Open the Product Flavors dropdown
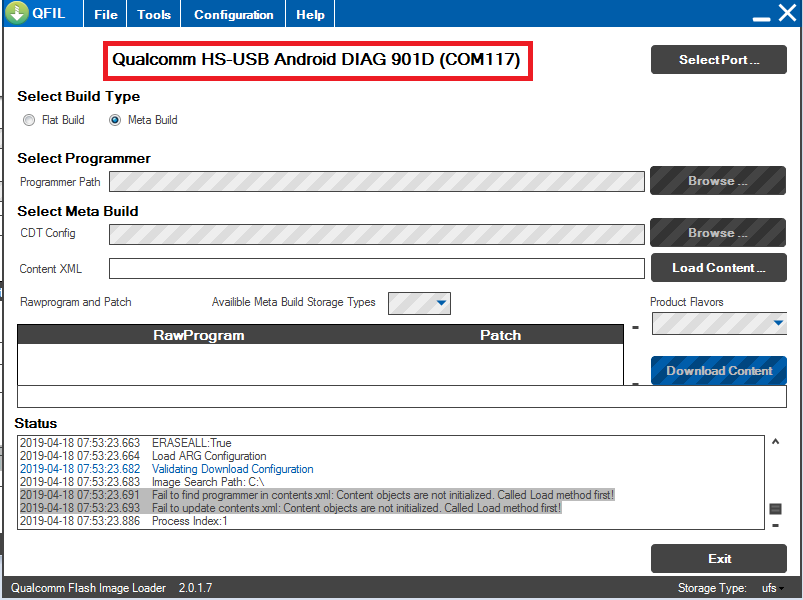Viewport: 803px width, 600px height. pos(718,323)
